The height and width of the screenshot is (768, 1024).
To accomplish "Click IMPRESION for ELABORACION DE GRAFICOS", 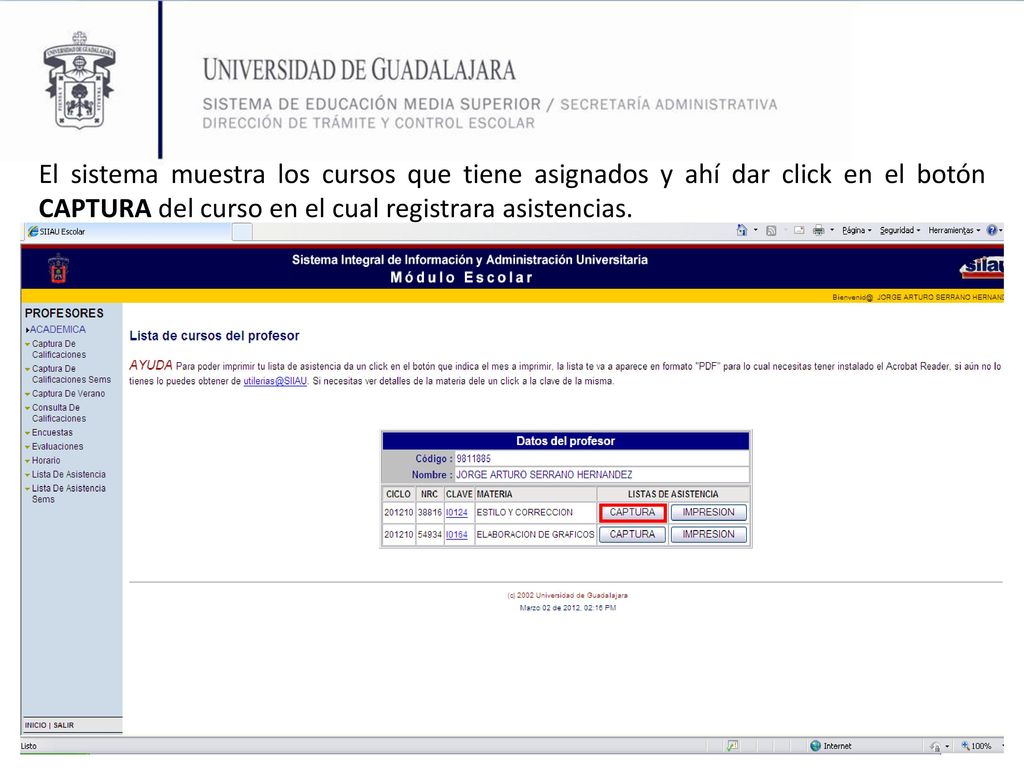I will pyautogui.click(x=709, y=534).
